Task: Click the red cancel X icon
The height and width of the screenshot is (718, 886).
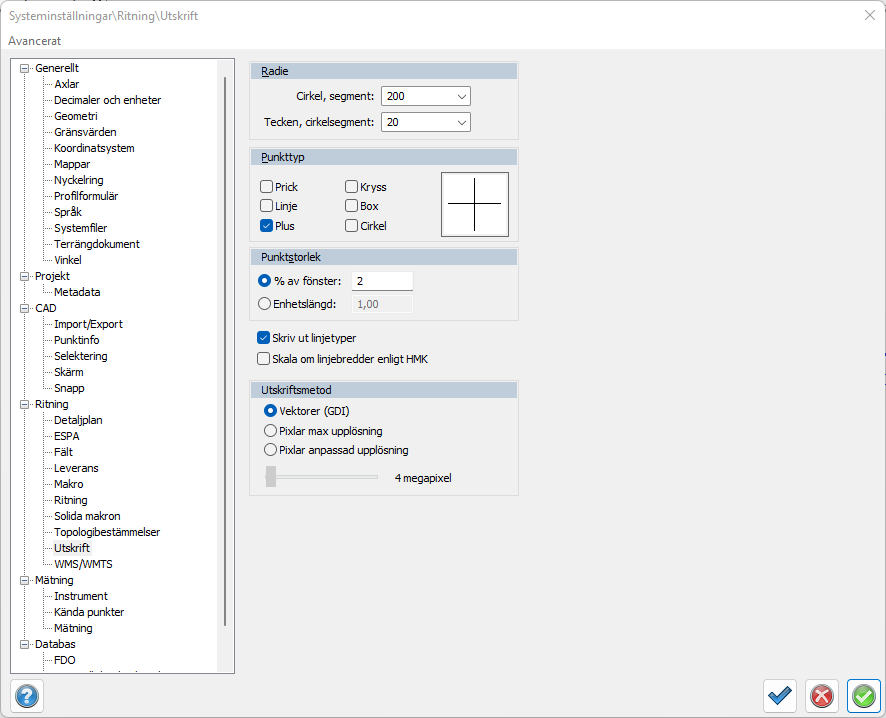Action: click(x=822, y=695)
